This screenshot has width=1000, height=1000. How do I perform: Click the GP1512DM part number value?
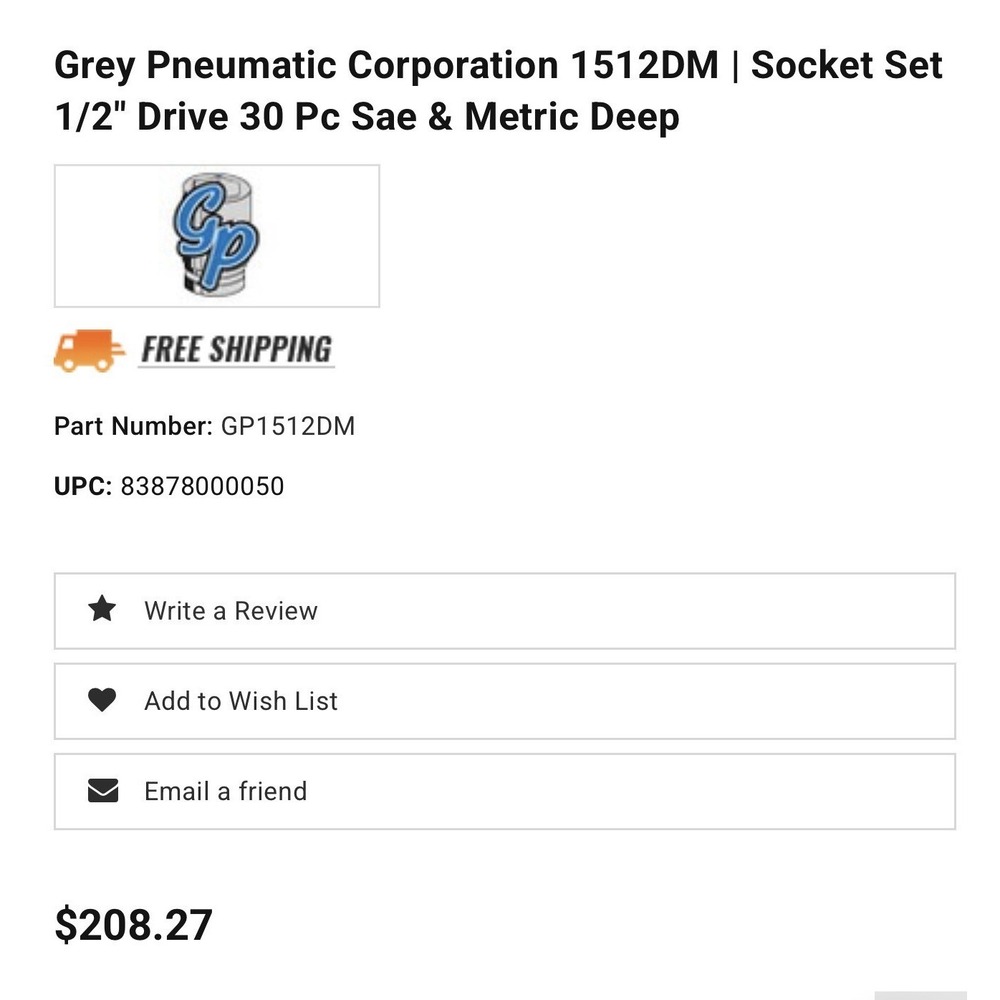coord(288,426)
